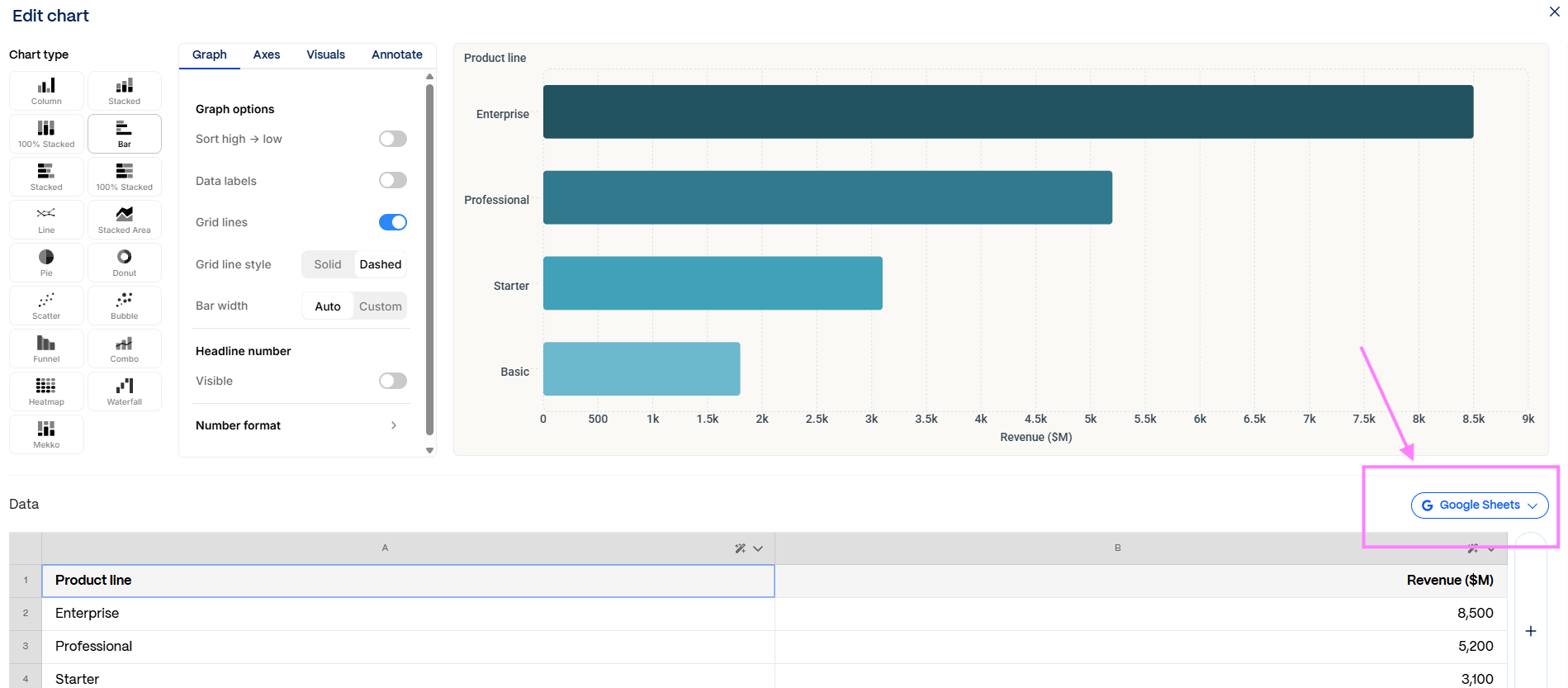Viewport: 1568px width, 688px height.
Task: Pick the Scatter chart type
Action: pos(46,306)
